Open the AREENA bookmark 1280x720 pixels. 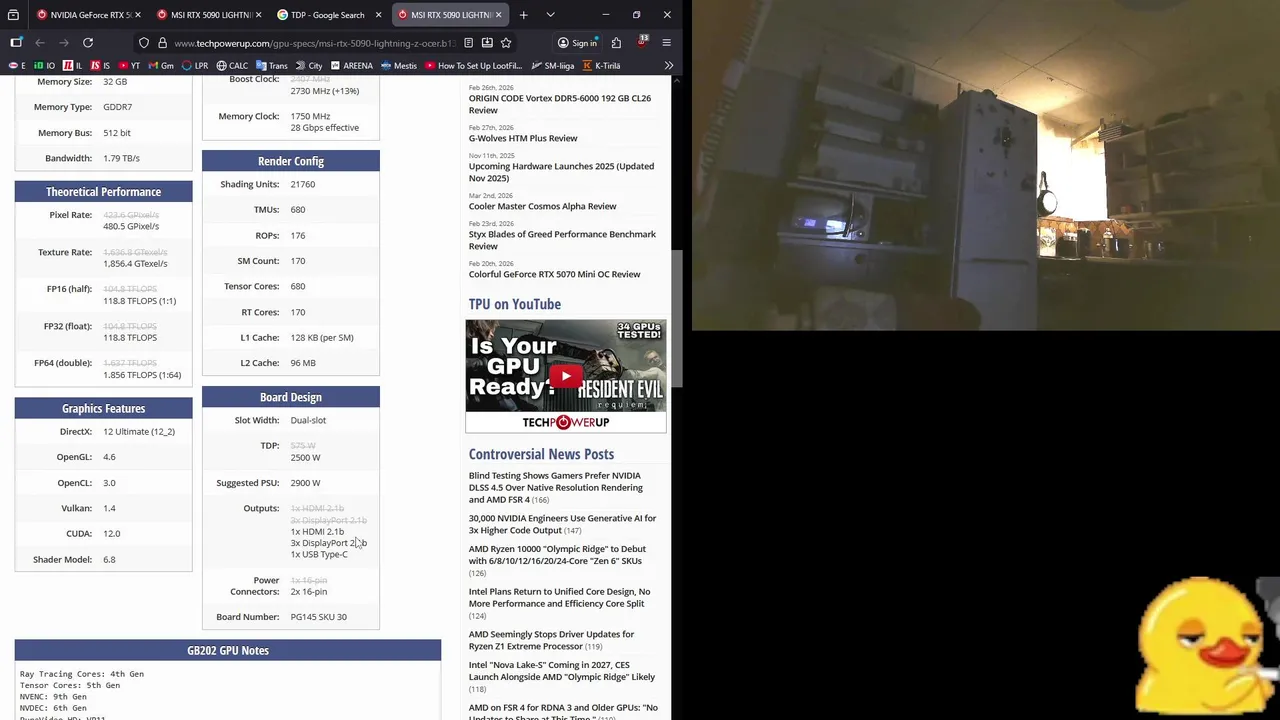click(x=352, y=66)
